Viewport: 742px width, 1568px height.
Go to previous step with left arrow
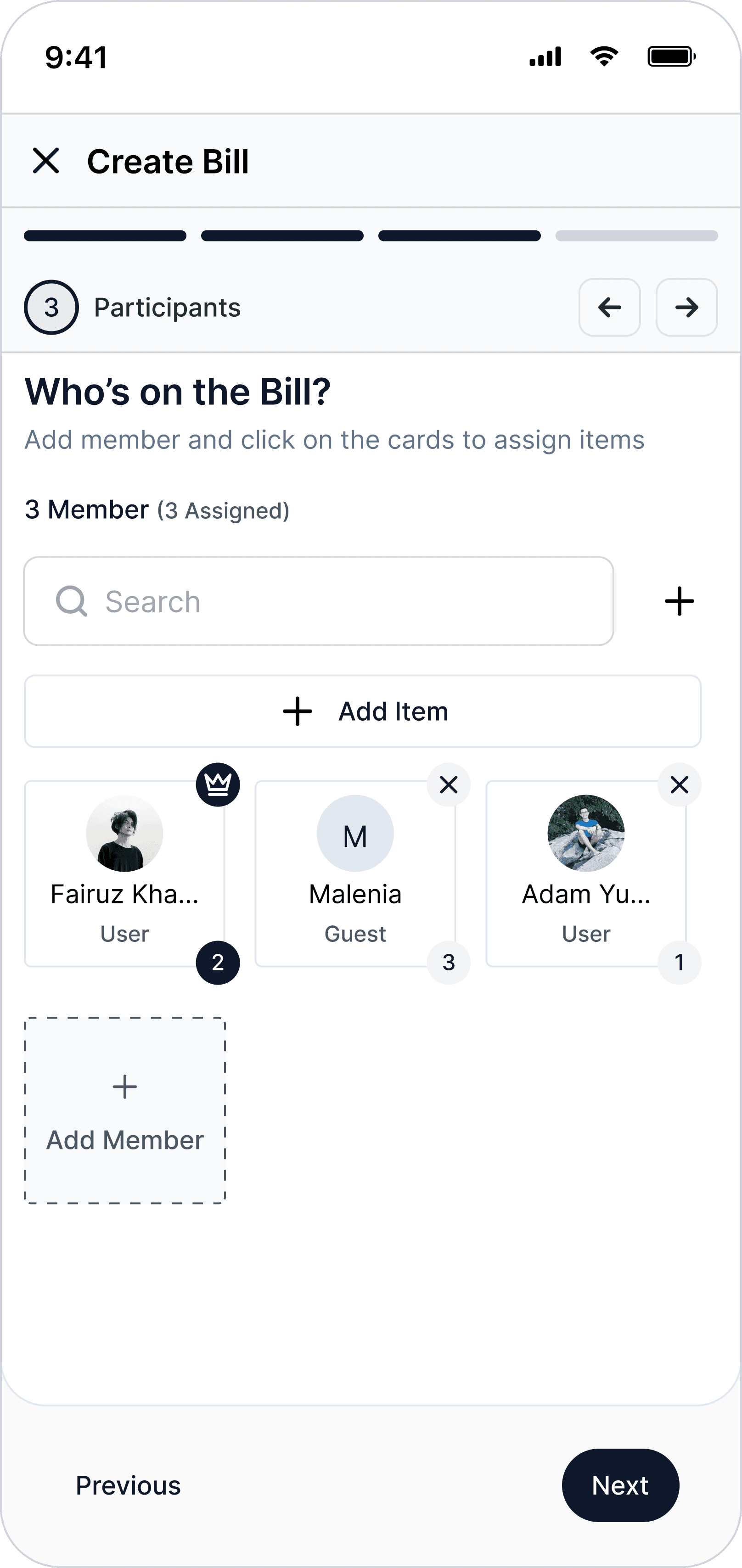pyautogui.click(x=609, y=308)
